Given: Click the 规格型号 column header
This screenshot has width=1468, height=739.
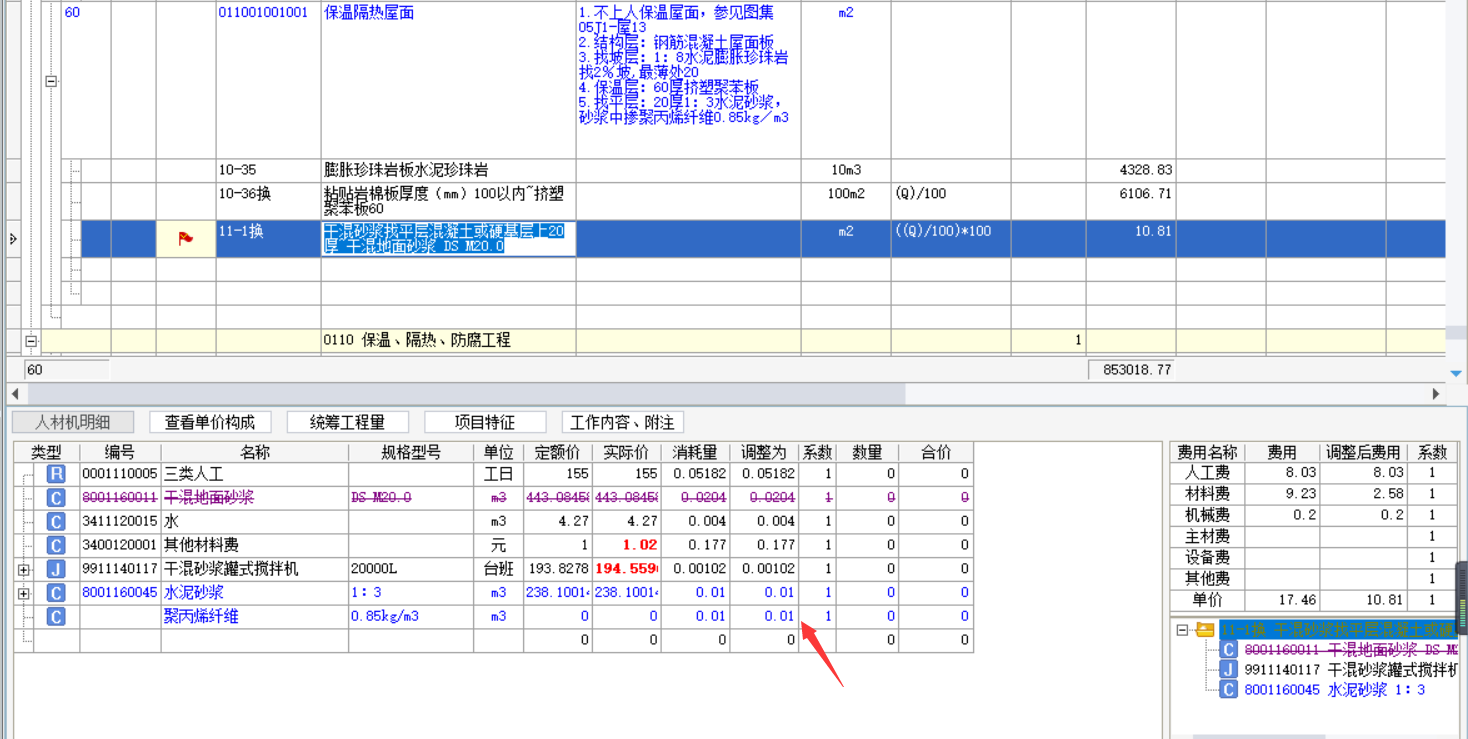Looking at the screenshot, I should point(411,452).
